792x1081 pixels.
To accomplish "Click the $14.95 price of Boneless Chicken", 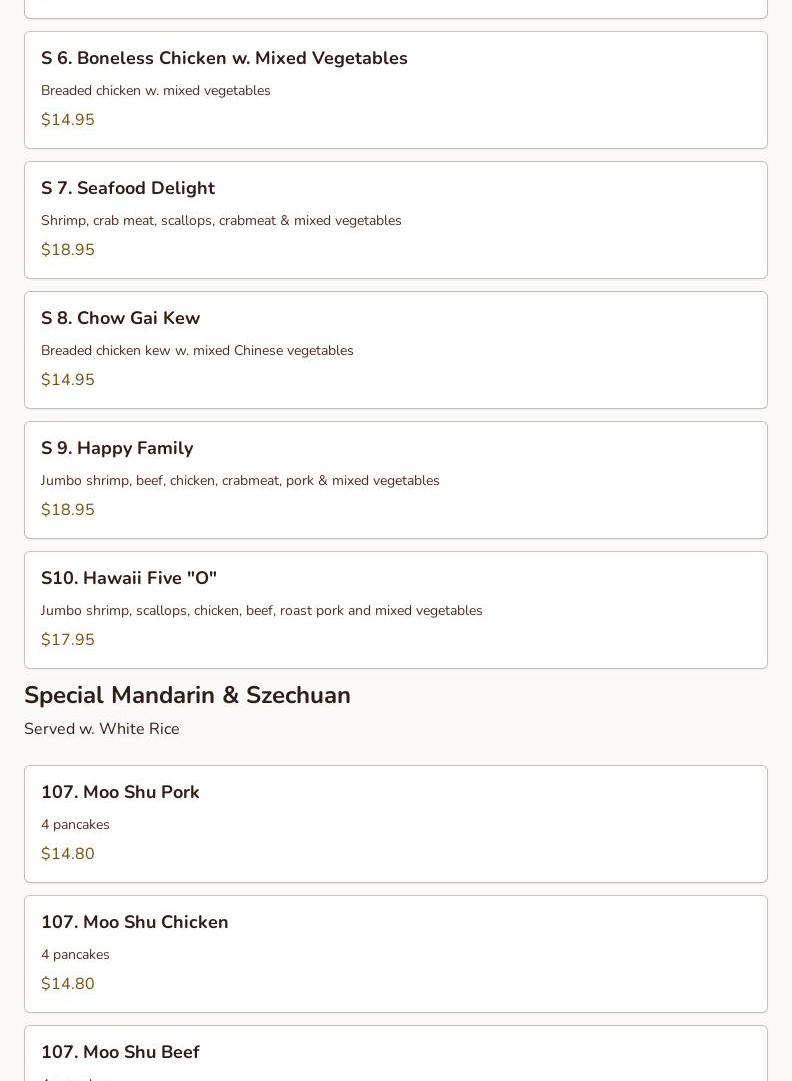I will (68, 120).
